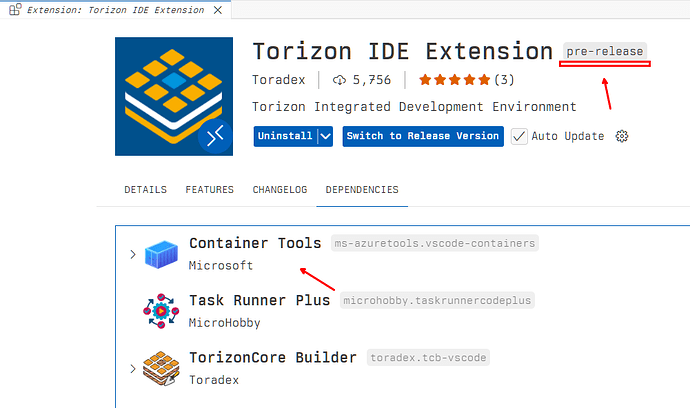Expand the TorizonCore Builder dependency chevron
This screenshot has width=690, height=408.
click(133, 369)
